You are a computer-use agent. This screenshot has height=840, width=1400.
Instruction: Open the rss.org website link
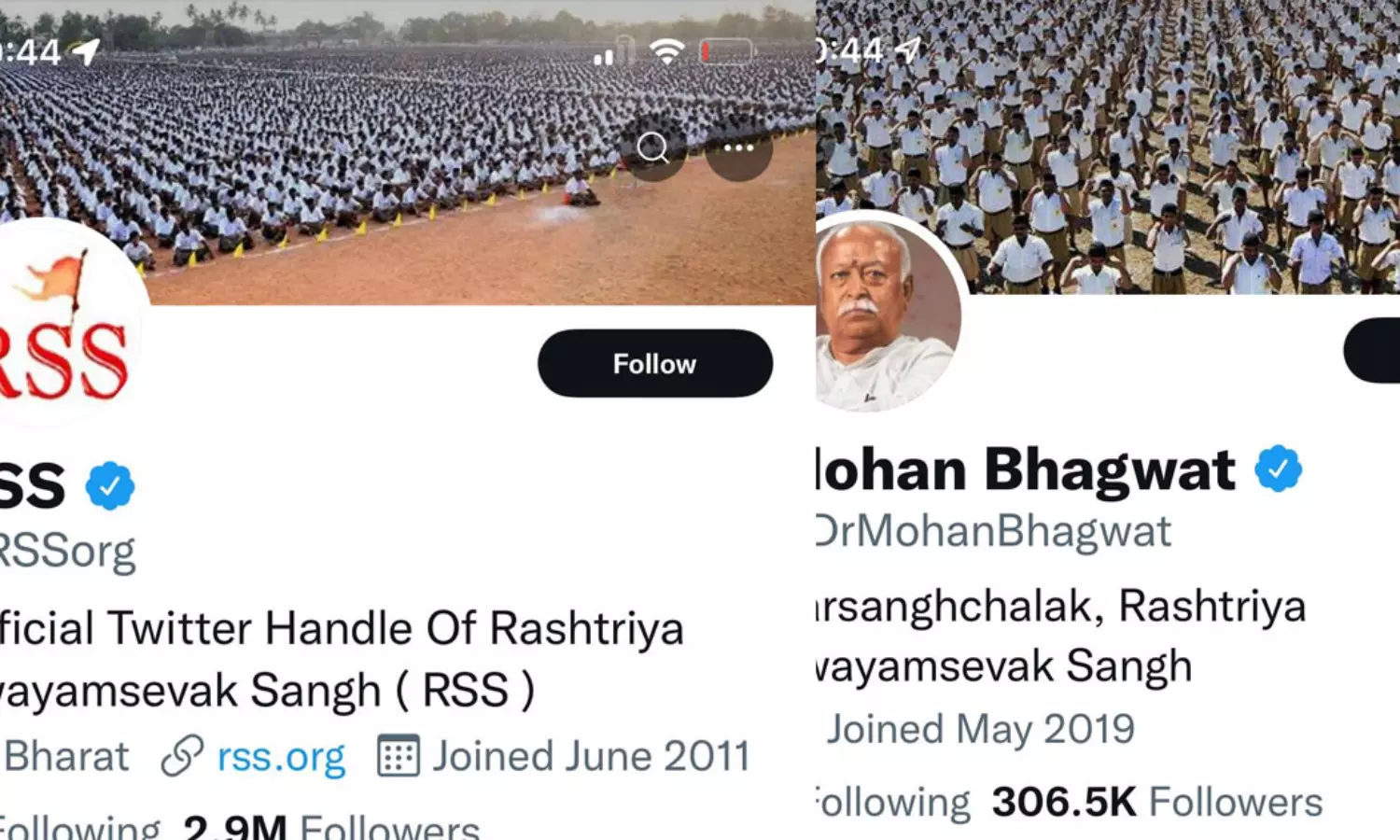[x=281, y=757]
